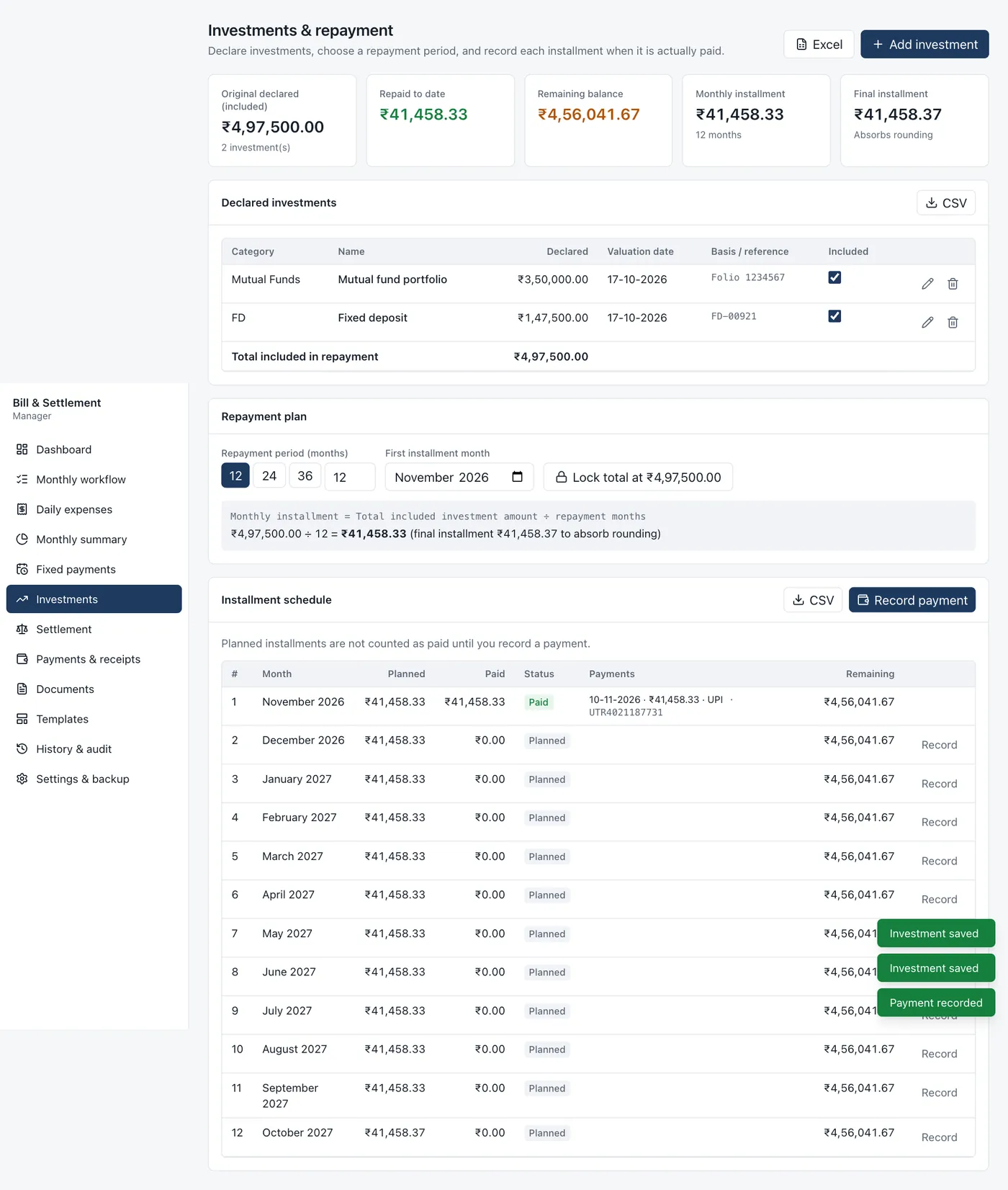The width and height of the screenshot is (1008, 1190).
Task: Open Daily expenses page
Action: pos(94,509)
